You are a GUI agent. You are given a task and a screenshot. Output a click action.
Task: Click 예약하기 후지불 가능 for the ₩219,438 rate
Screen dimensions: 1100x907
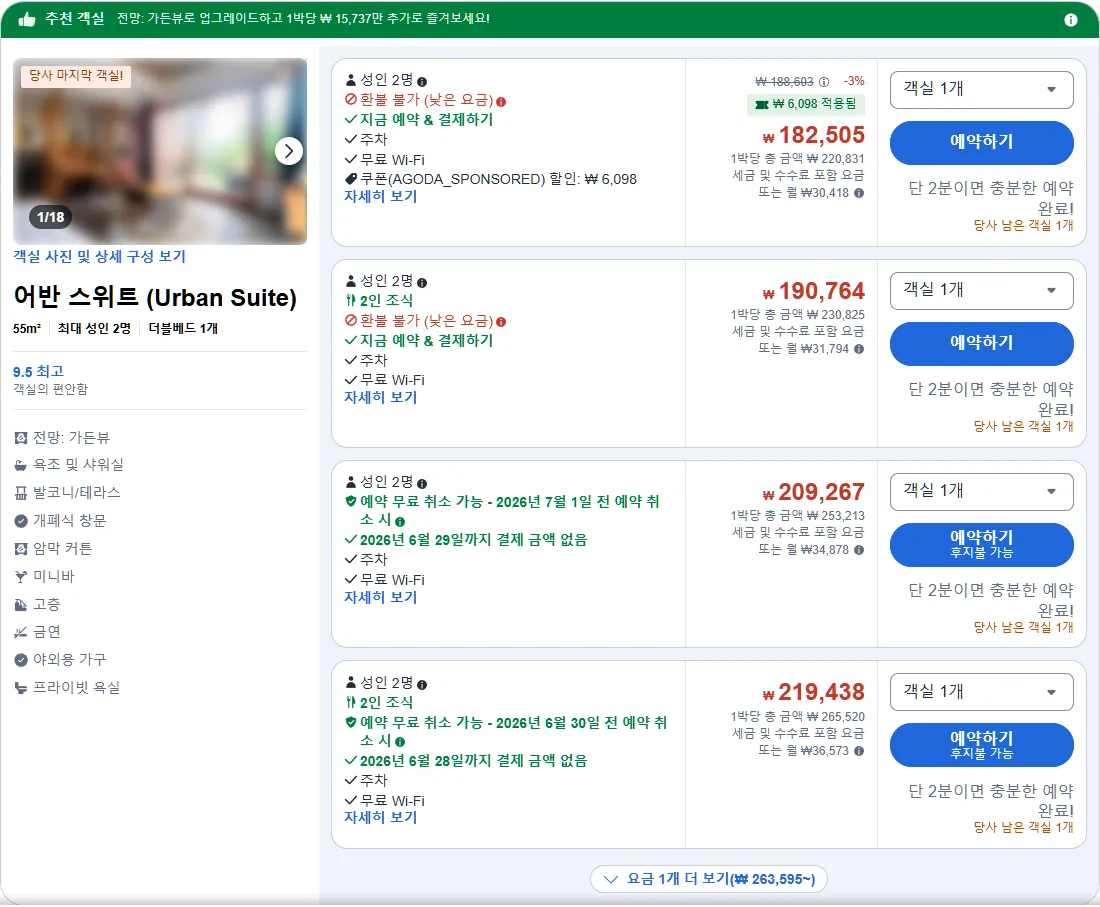981,745
